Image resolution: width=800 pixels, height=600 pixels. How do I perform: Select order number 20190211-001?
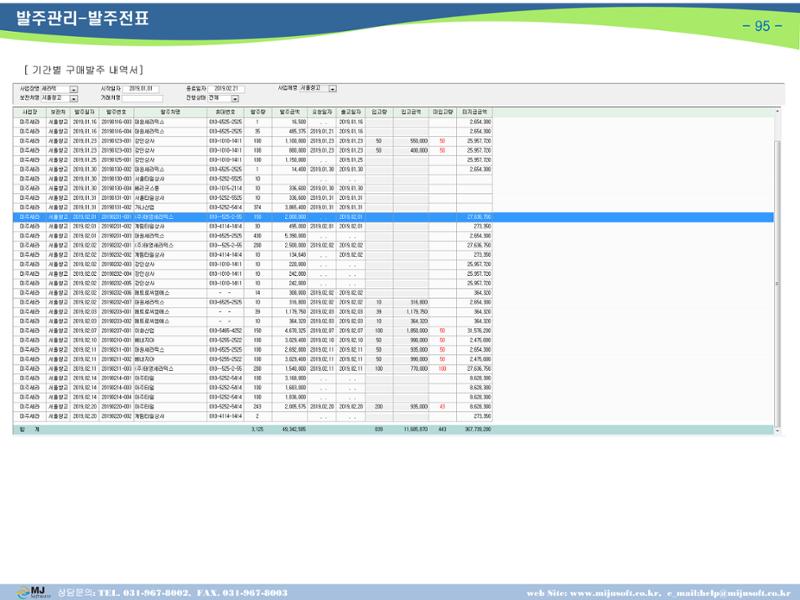(116, 349)
